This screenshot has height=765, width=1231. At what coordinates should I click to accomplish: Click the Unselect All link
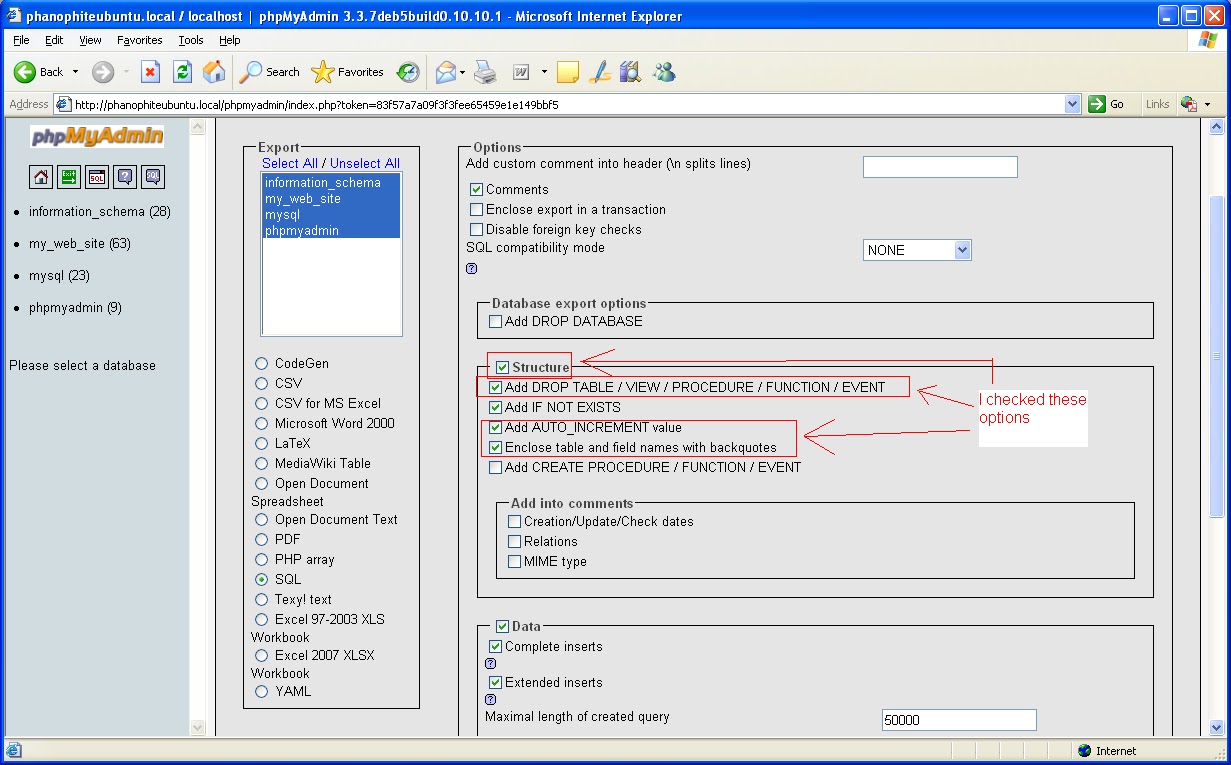point(365,163)
